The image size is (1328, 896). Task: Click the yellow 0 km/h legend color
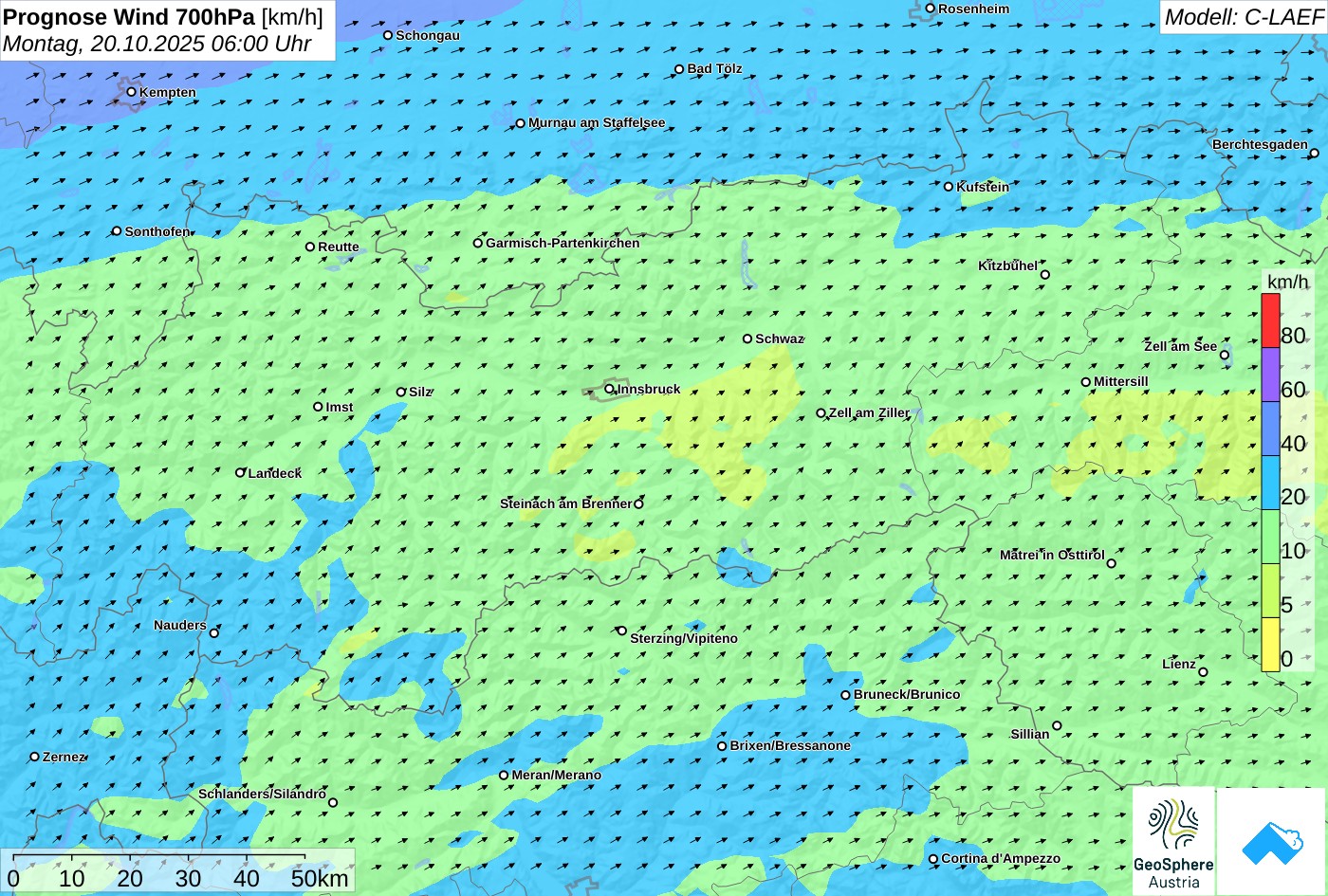(x=1270, y=645)
